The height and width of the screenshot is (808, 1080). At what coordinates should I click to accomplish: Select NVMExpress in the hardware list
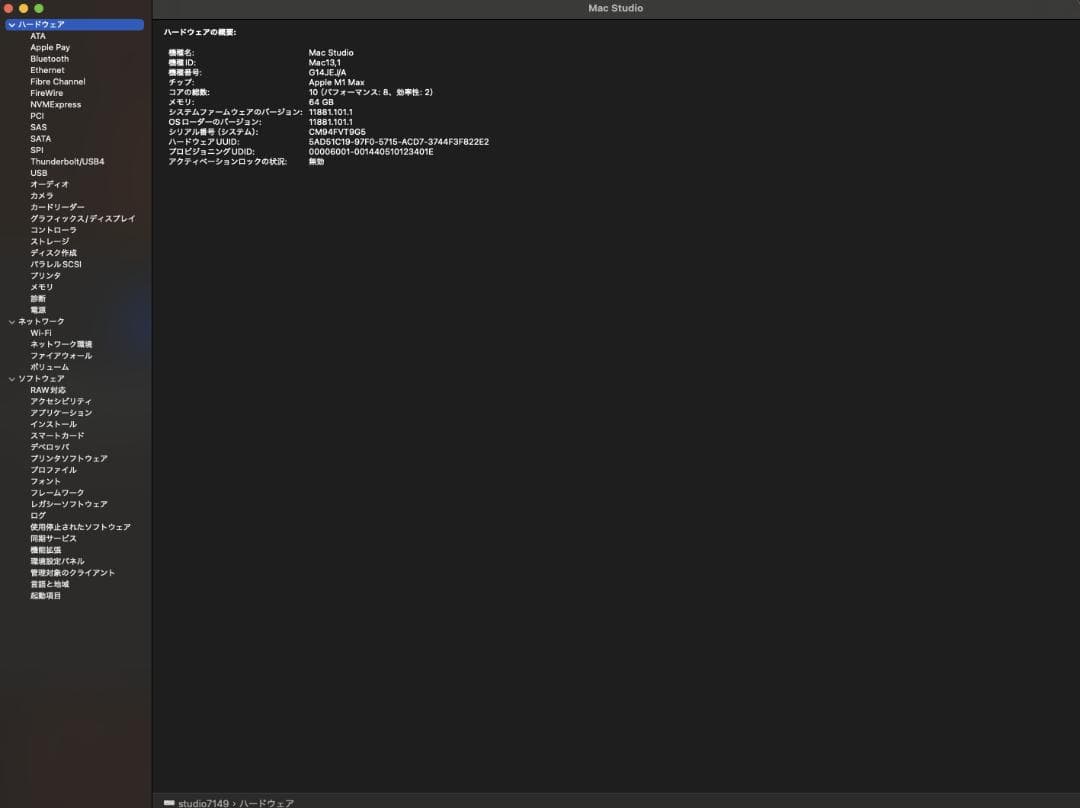coord(55,104)
